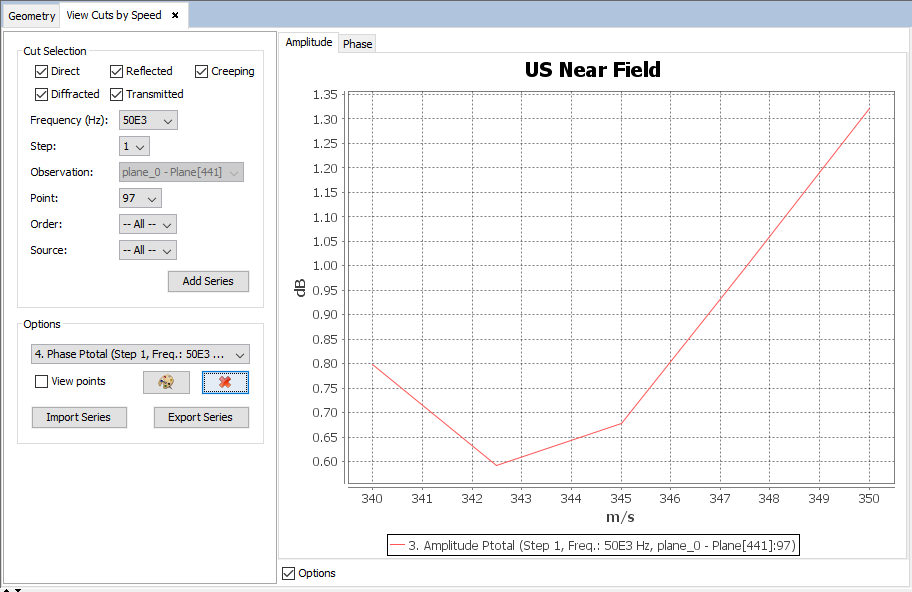Uncheck the Options checkbox below the chart
912x592 pixels.
click(x=289, y=573)
